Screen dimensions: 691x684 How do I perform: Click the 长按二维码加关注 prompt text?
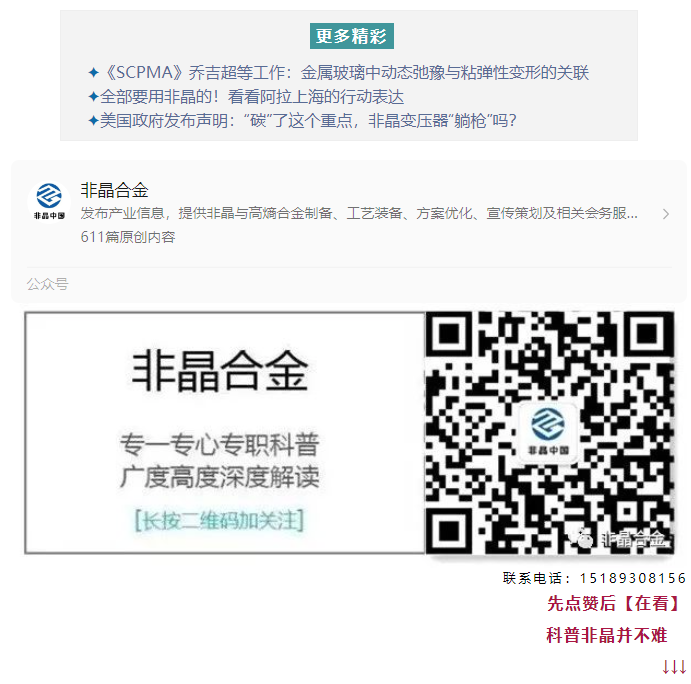click(x=219, y=520)
